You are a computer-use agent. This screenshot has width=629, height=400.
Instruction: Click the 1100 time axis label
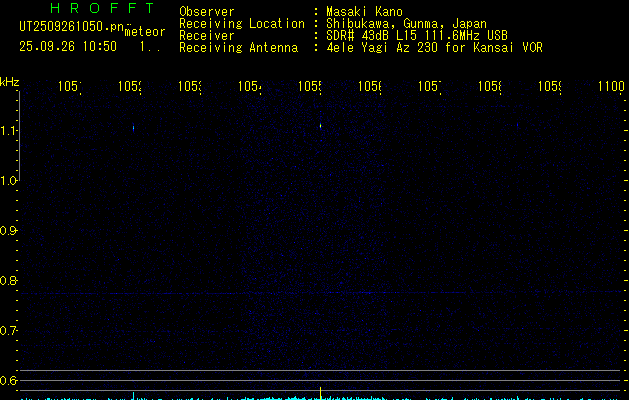(611, 86)
